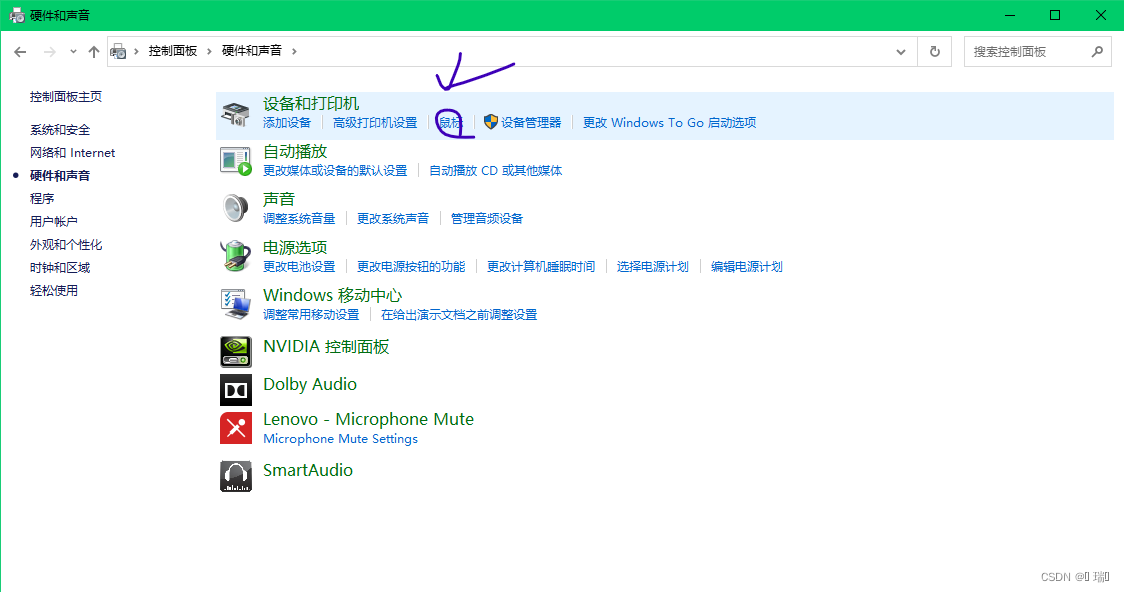Click 调整系统音量 link
Image resolution: width=1124 pixels, height=592 pixels.
(300, 219)
